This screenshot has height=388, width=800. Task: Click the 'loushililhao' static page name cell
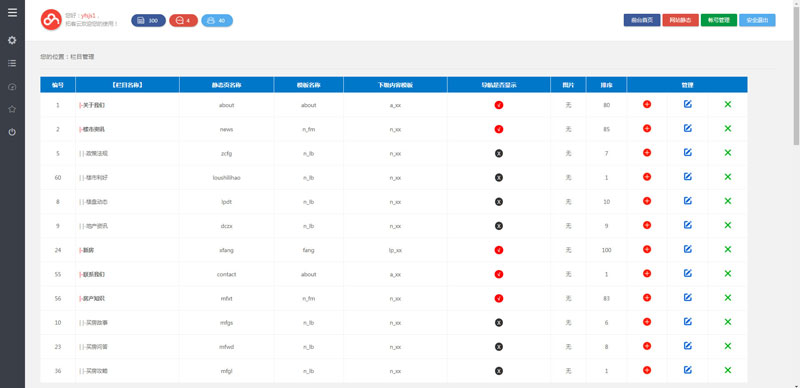tap(227, 178)
